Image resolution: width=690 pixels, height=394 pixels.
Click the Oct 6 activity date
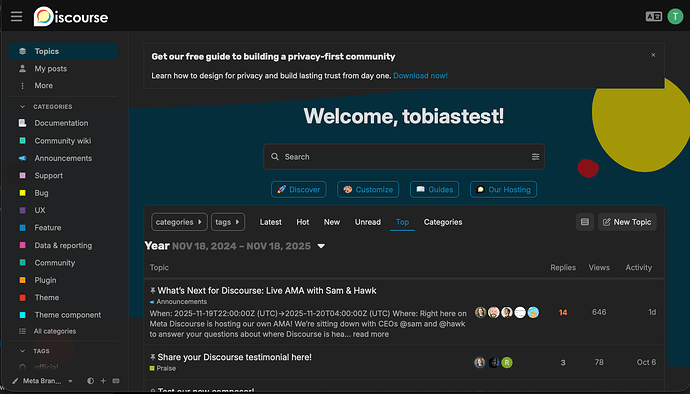coord(646,362)
